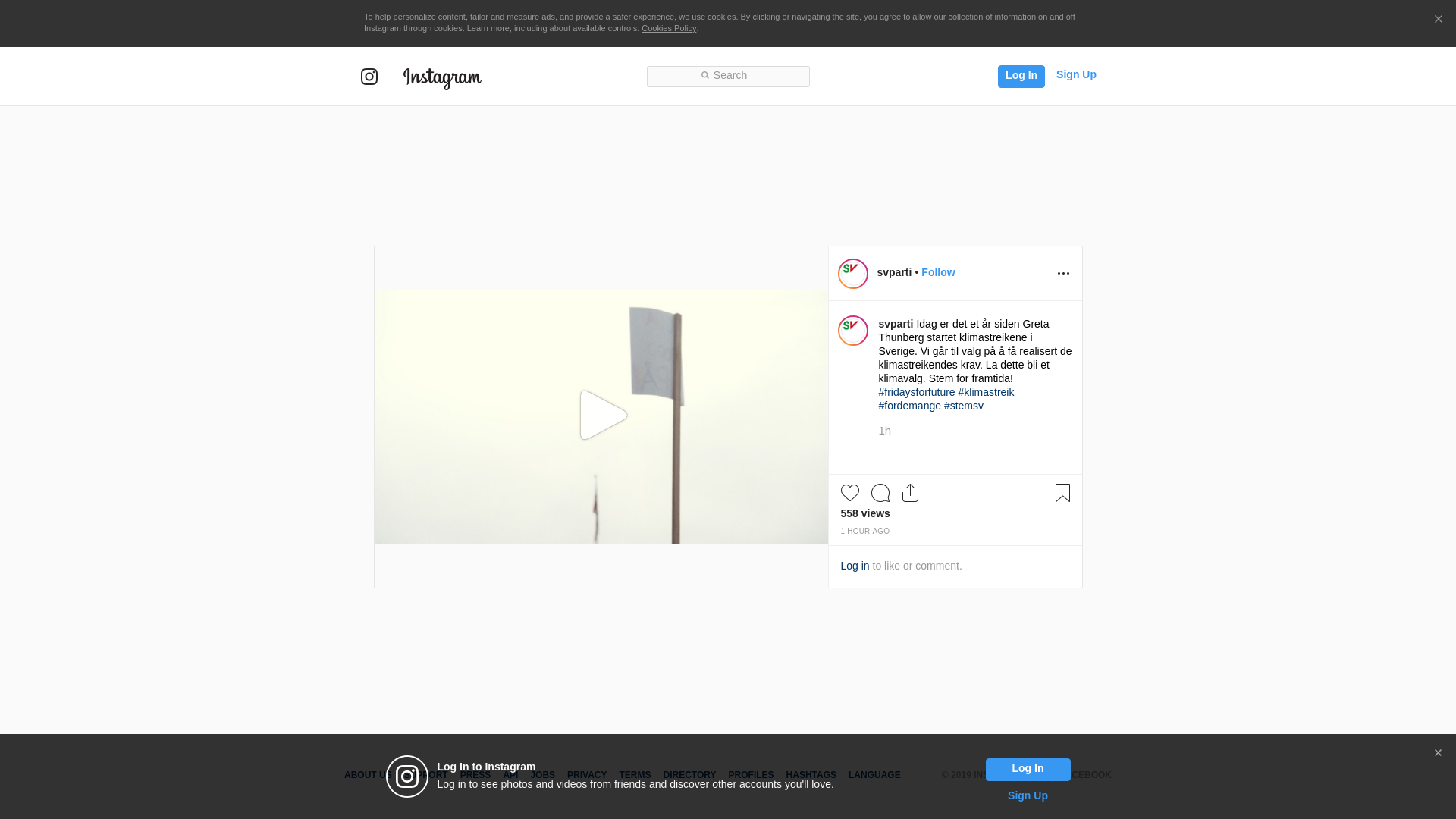
Task: Click the 1 HOUR AGO timestamp
Action: tap(864, 532)
